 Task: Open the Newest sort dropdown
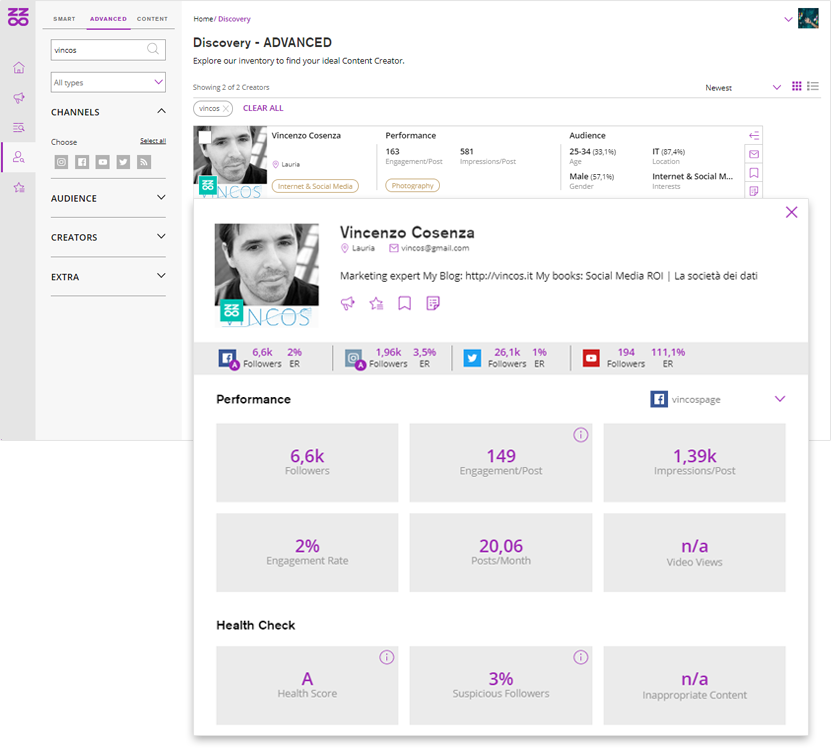(743, 88)
